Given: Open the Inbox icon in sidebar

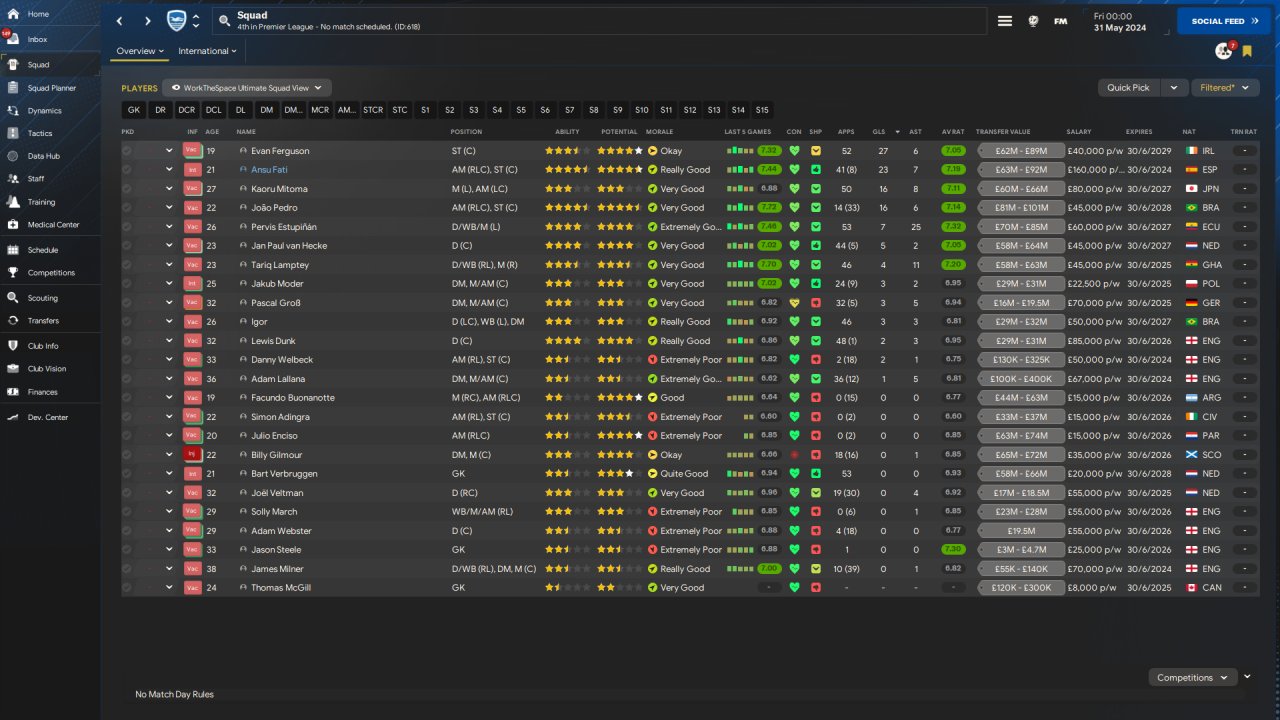Looking at the screenshot, I should (x=13, y=39).
